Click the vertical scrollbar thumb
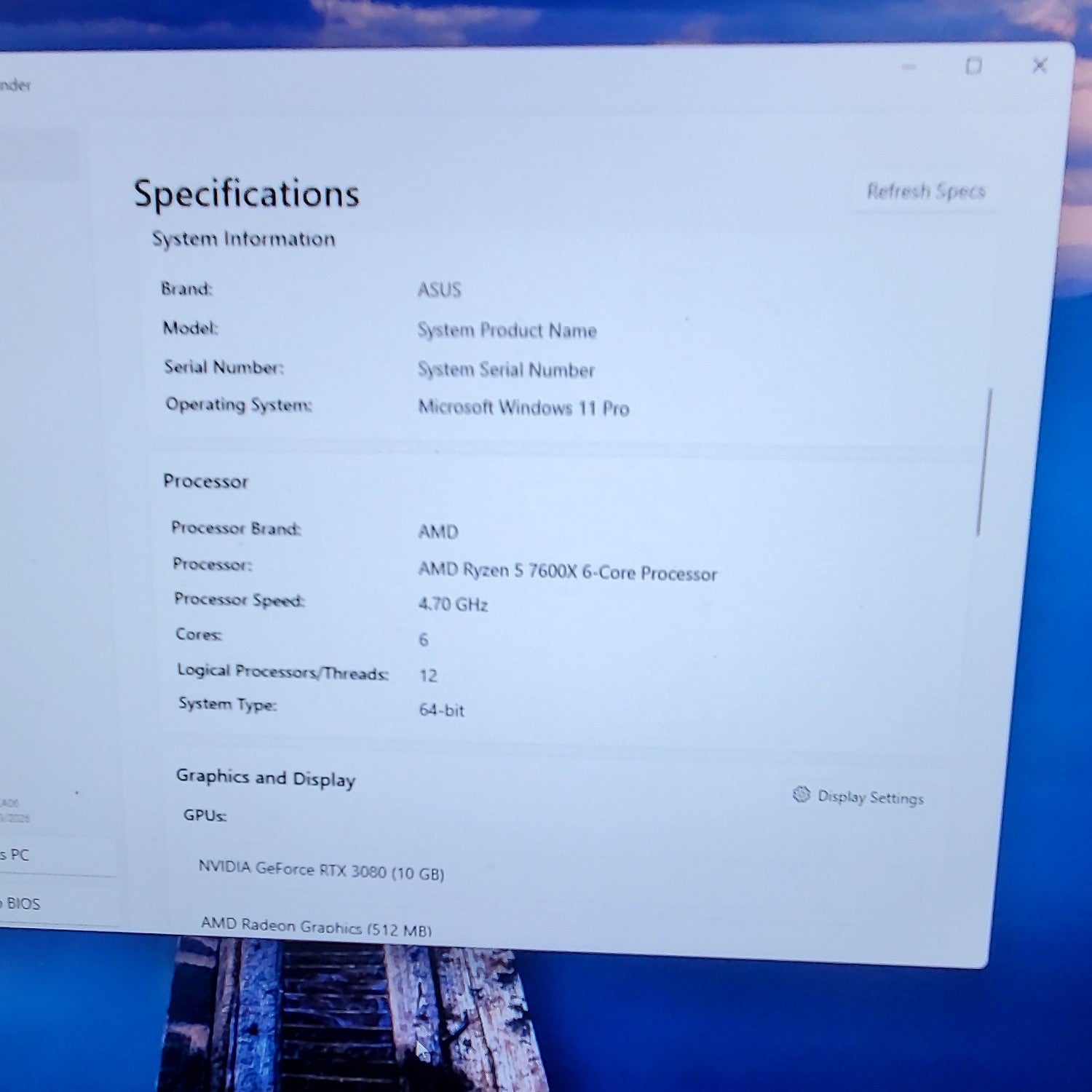 click(984, 463)
